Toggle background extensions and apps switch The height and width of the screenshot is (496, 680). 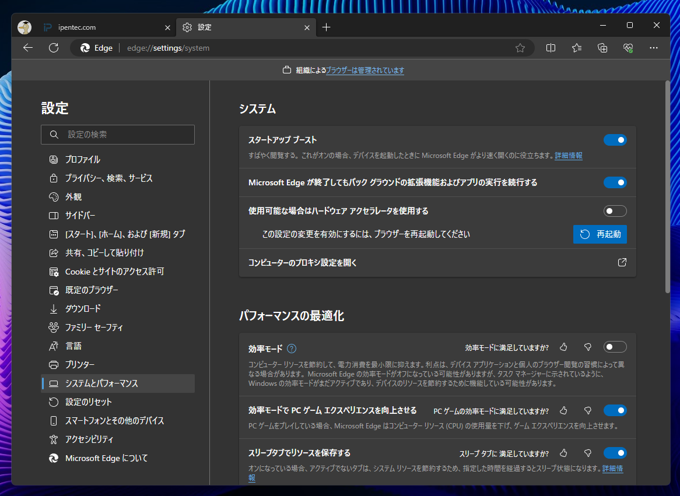pyautogui.click(x=615, y=183)
